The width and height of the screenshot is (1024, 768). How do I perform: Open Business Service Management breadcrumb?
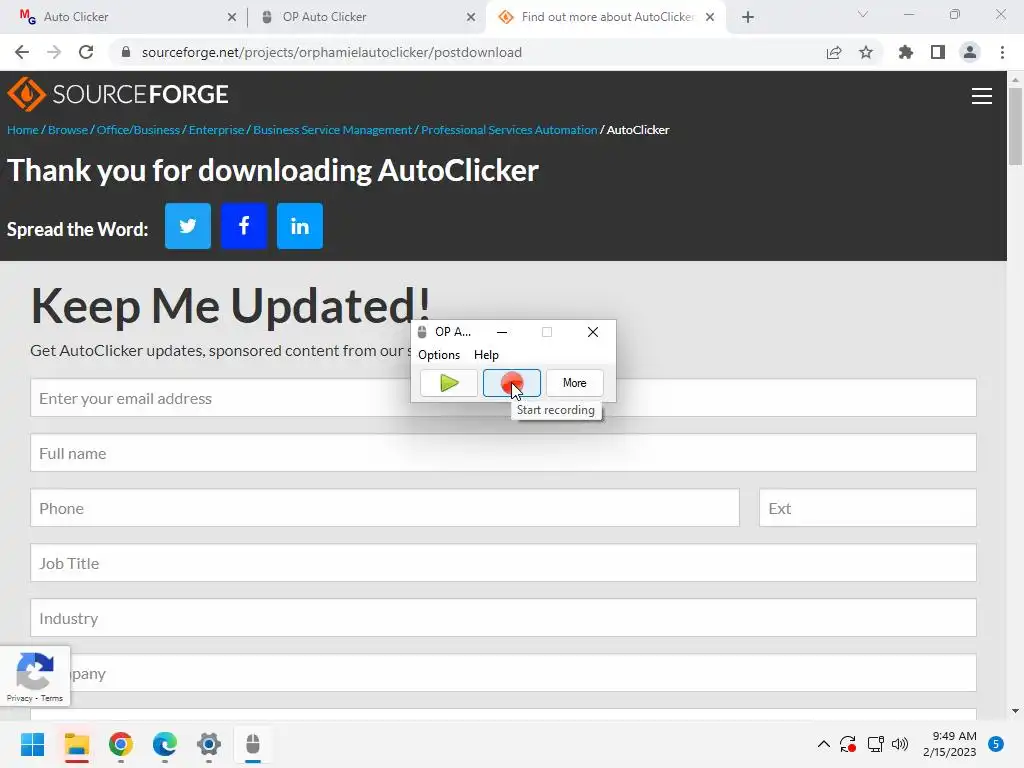coord(332,130)
